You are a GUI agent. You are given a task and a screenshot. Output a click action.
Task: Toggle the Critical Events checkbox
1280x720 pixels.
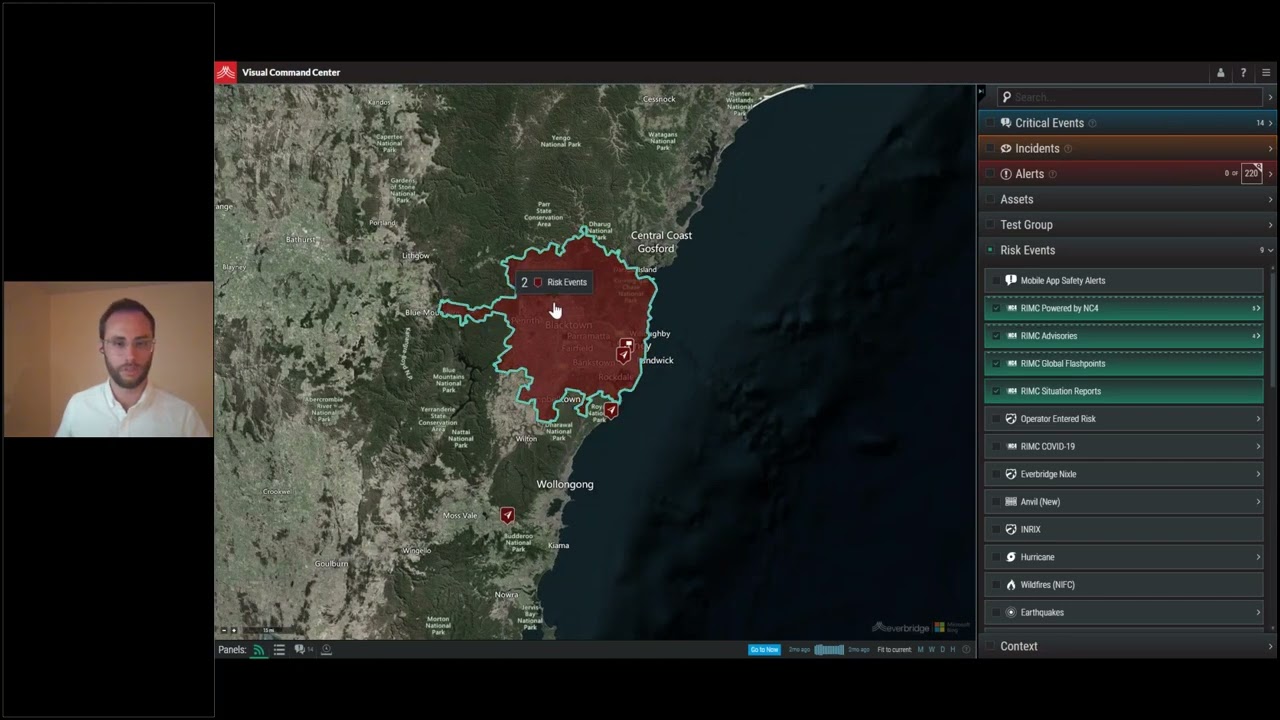coord(990,123)
